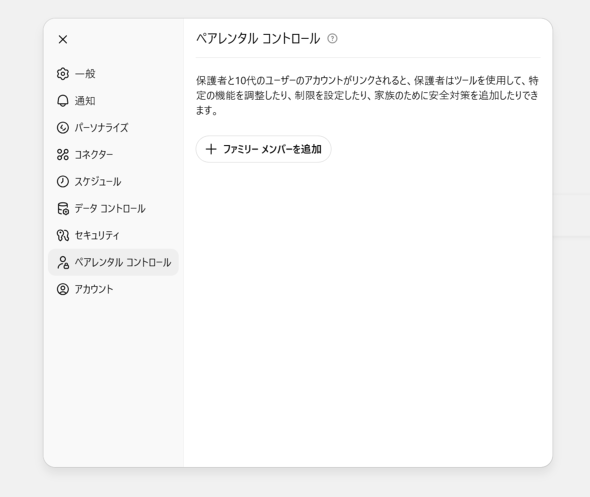Open the 一般 settings section
The image size is (590, 497).
(x=113, y=74)
